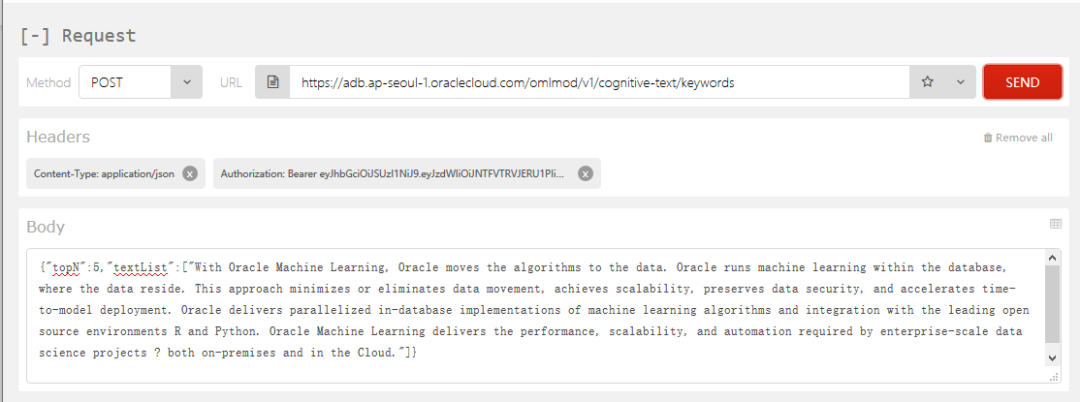Delete the Authorization header using its X
Image resolution: width=1080 pixels, height=402 pixels.
(x=585, y=173)
